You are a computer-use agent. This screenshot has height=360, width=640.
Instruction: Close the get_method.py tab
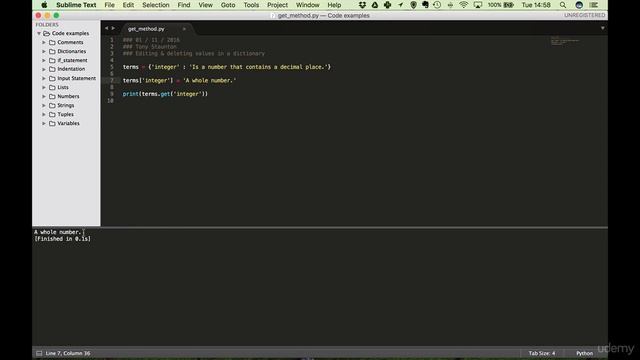tap(184, 29)
